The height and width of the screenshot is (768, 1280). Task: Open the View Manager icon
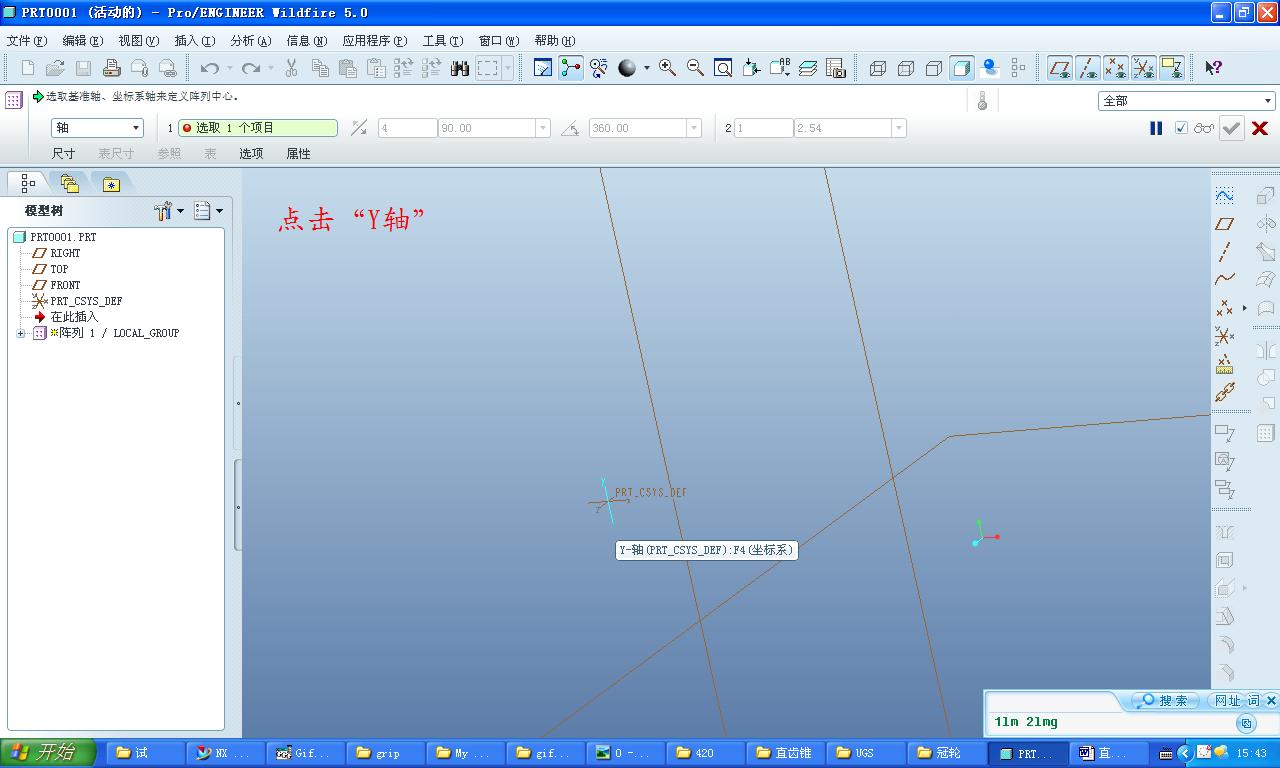[836, 68]
